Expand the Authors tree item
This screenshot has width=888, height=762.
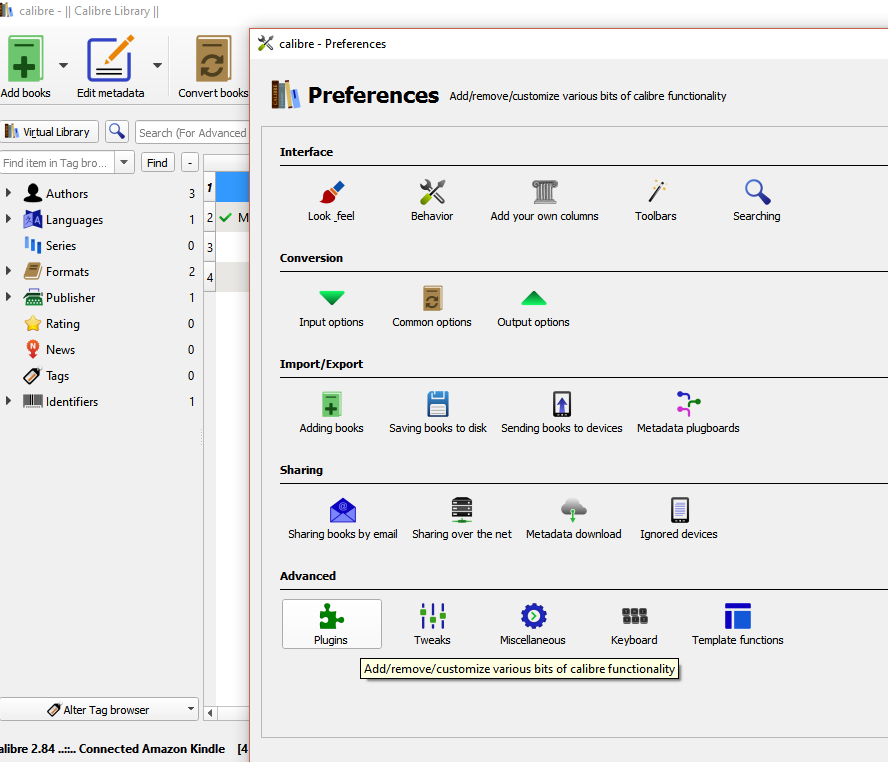[10, 193]
